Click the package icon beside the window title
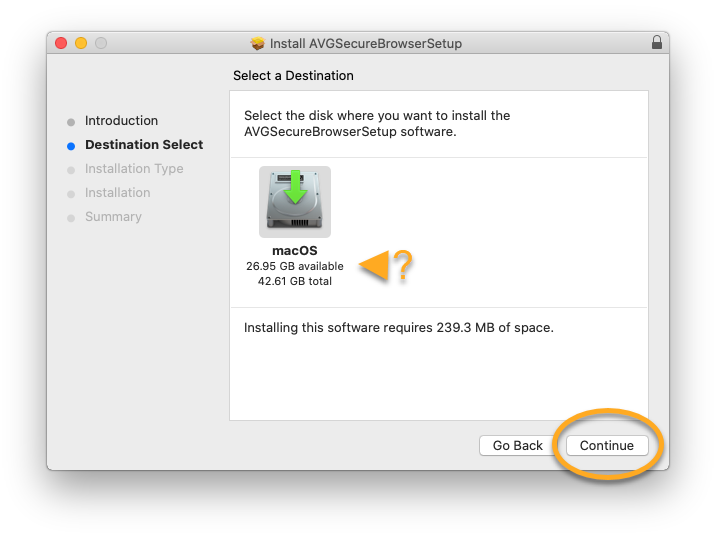719x551 pixels. pos(258,44)
